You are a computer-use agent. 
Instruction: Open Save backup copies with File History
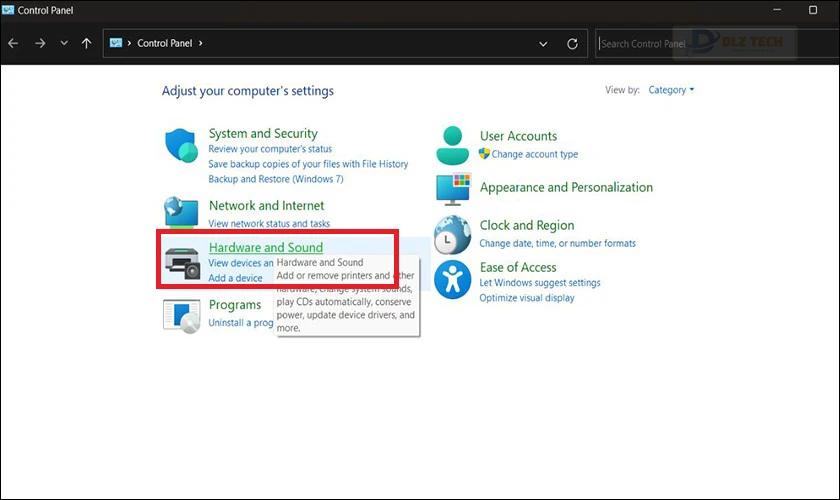pyautogui.click(x=308, y=164)
